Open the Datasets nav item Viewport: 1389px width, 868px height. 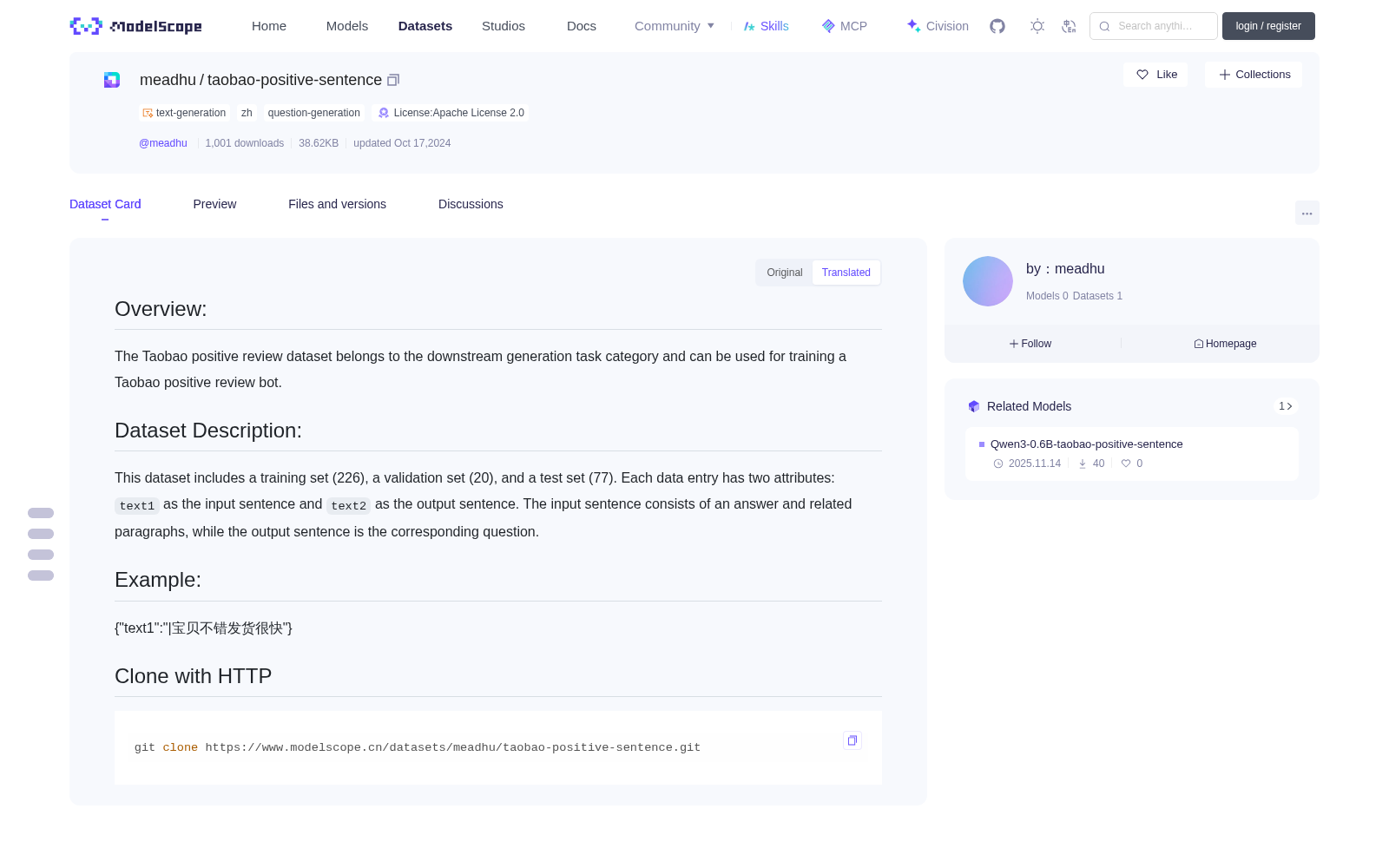pos(425,26)
